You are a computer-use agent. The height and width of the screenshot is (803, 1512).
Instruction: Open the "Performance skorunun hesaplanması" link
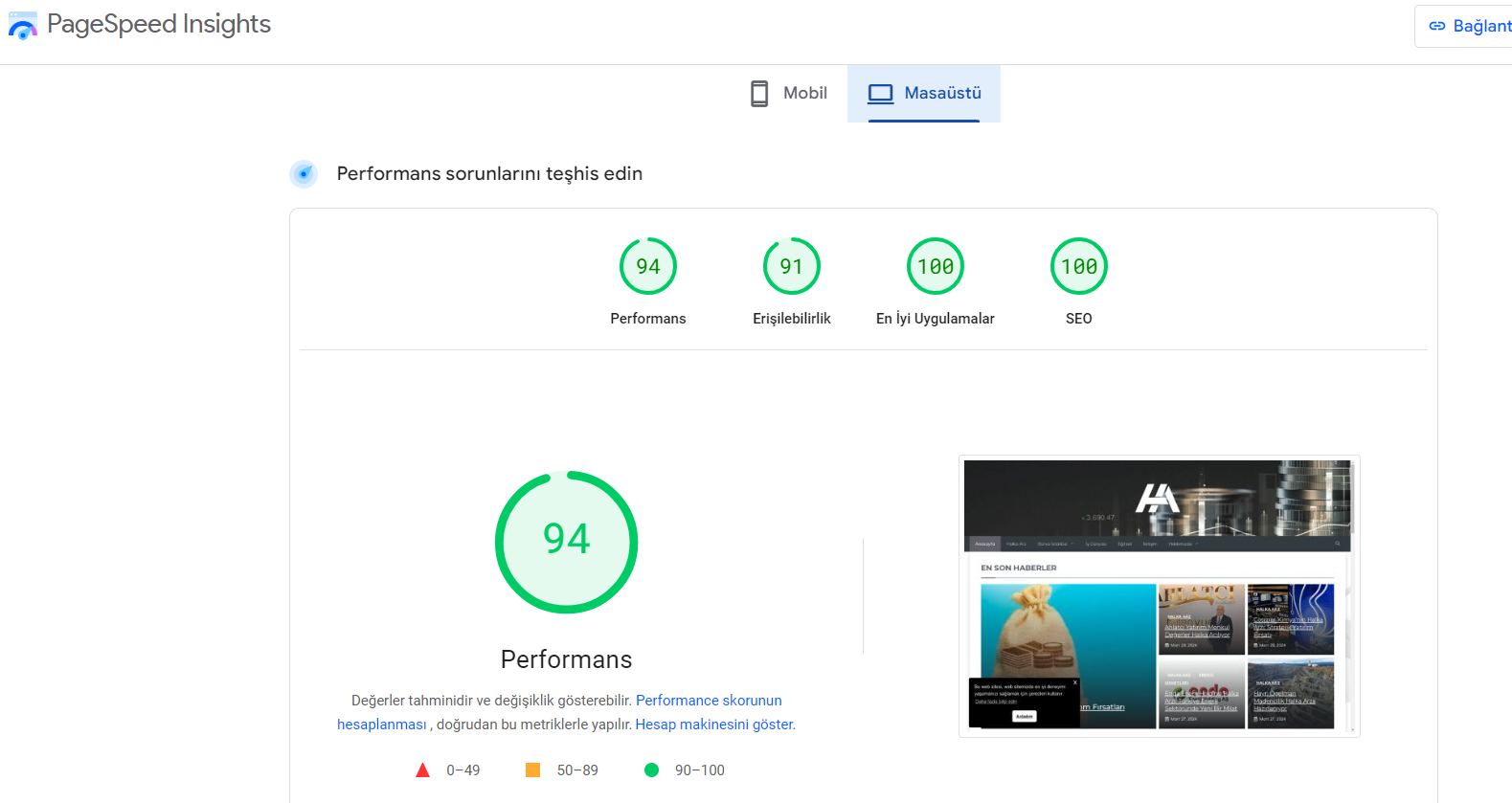pyautogui.click(x=559, y=712)
